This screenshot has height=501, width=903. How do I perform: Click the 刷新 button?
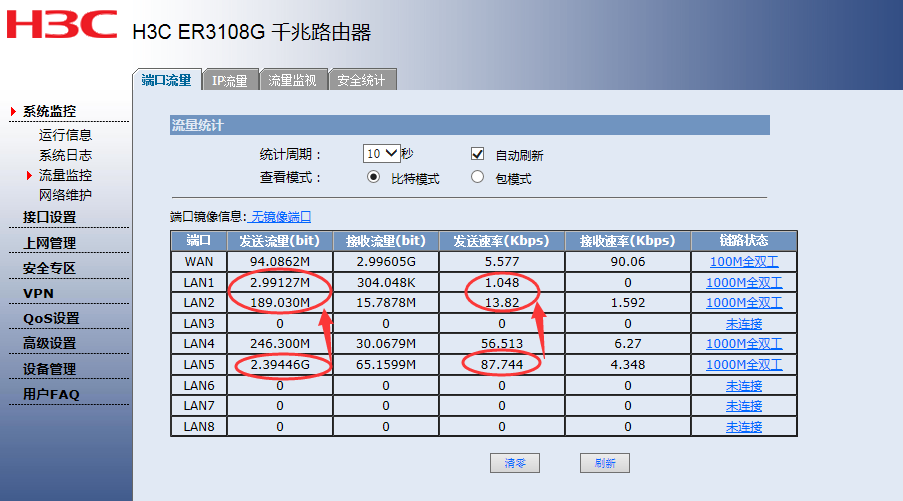pos(605,463)
